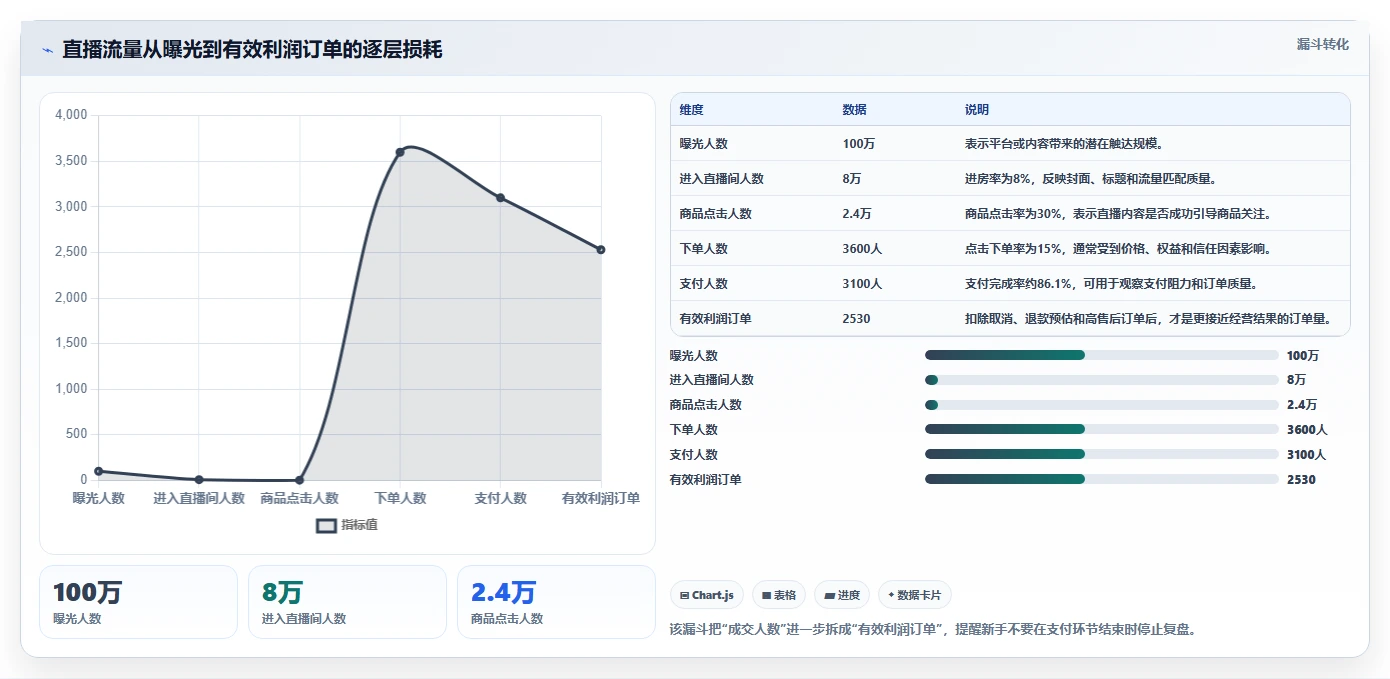Click the 曝光人数 cell in the table
The image size is (1390, 679).
[x=704, y=144]
